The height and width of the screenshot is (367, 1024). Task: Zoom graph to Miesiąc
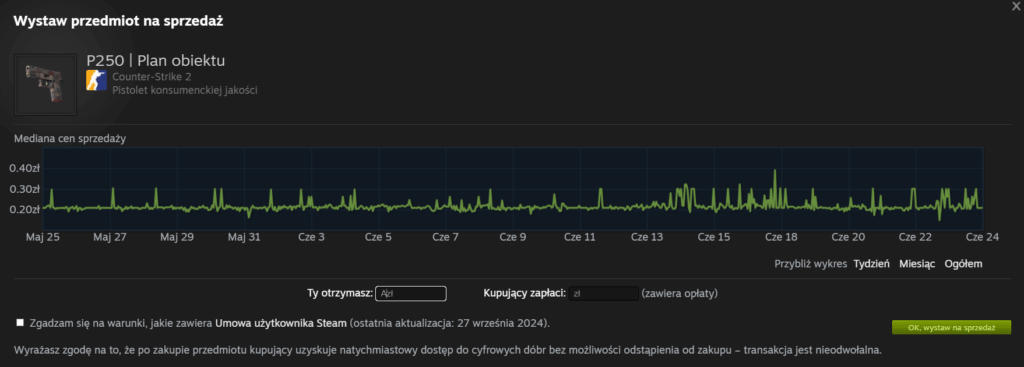(917, 264)
